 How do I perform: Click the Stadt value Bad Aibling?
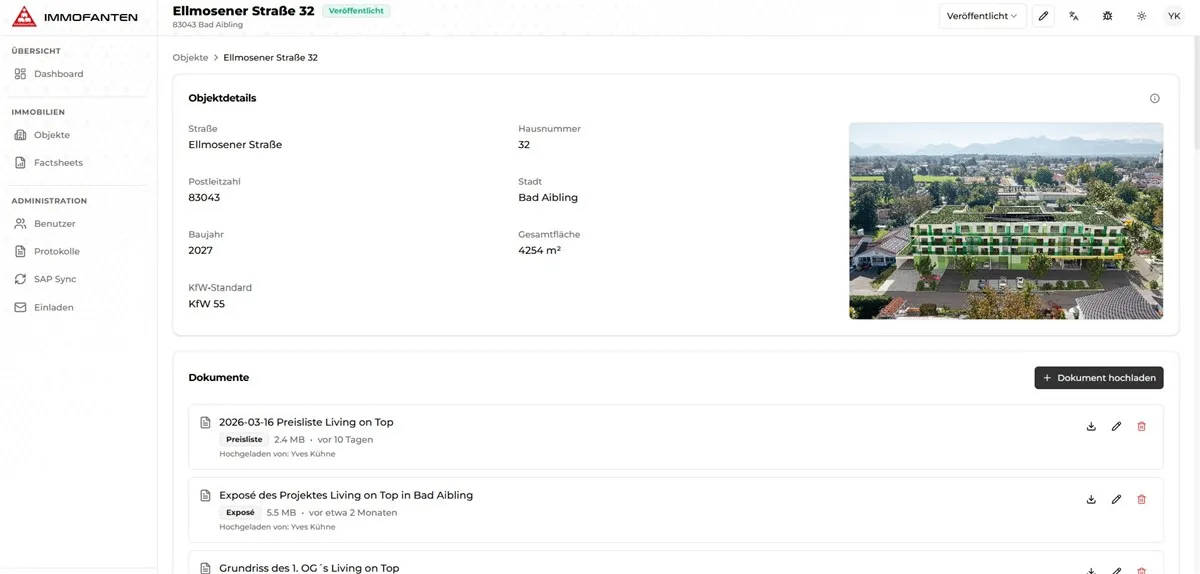click(548, 198)
